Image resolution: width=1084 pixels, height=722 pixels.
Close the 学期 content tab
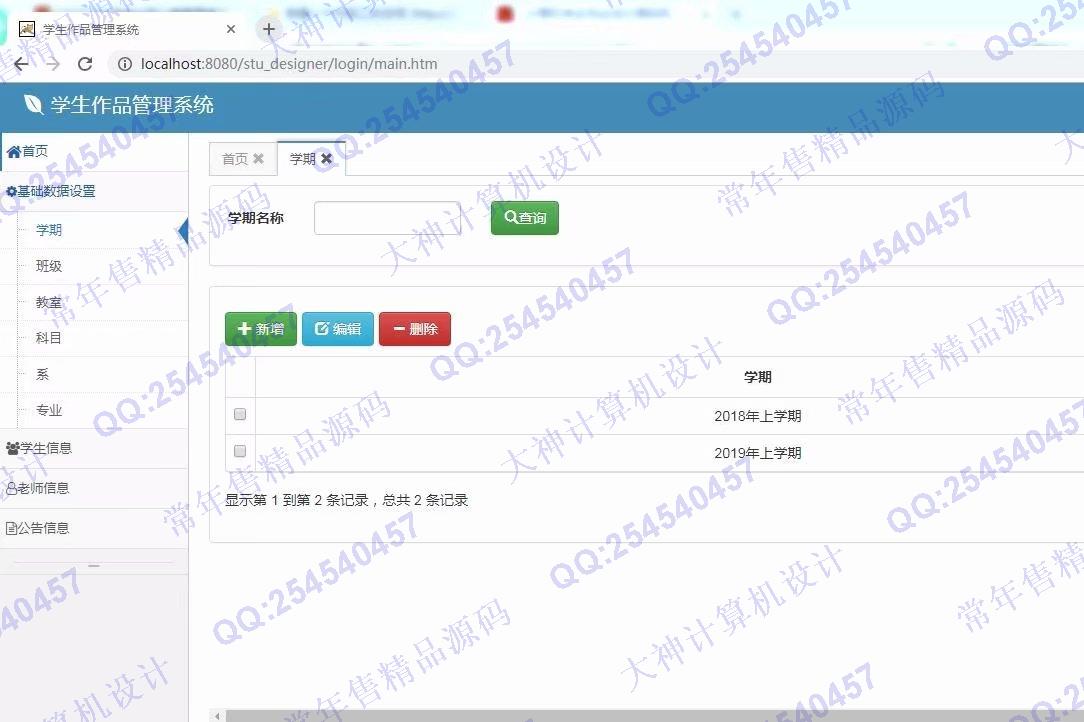coord(326,158)
